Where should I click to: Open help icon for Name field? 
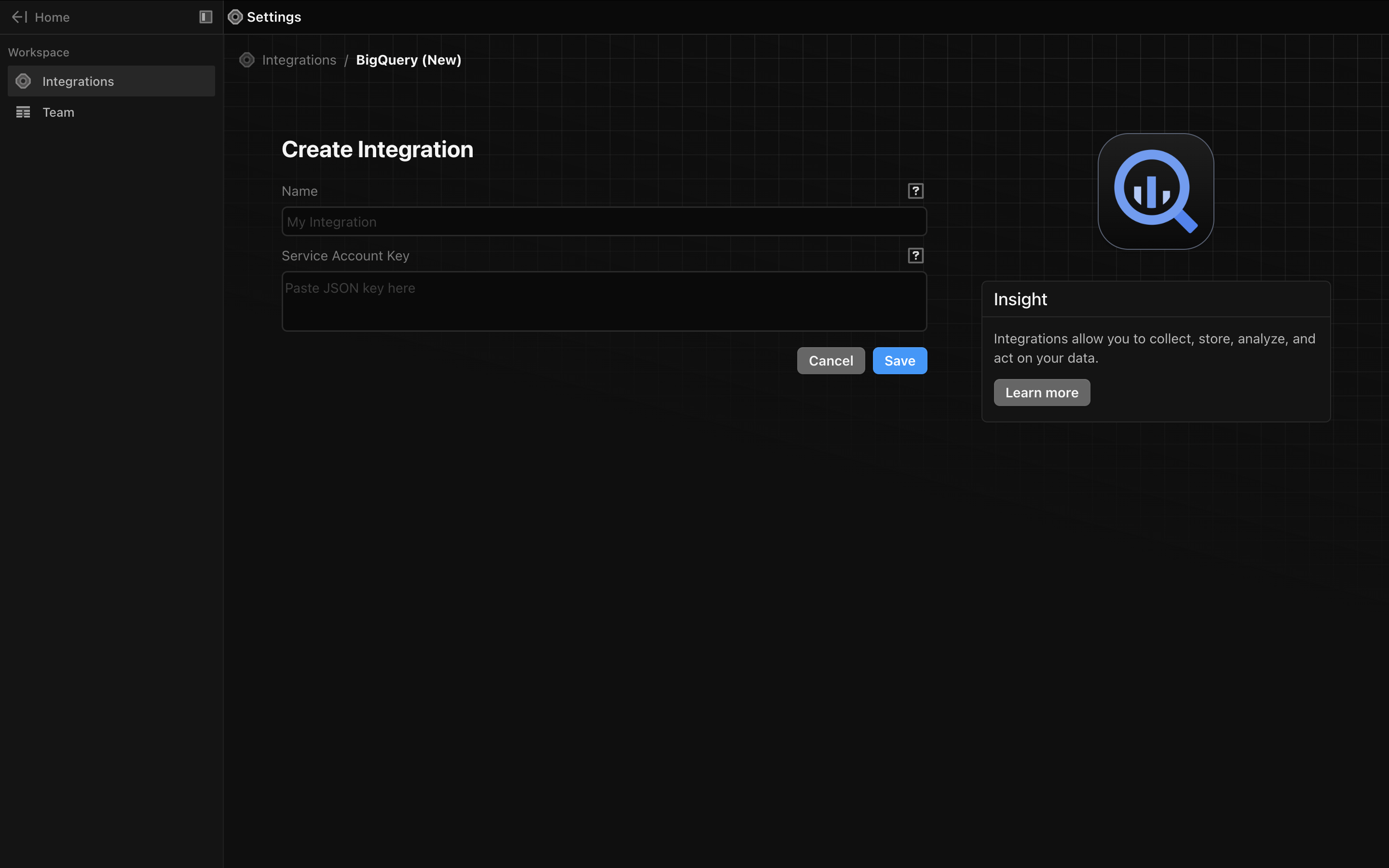915,191
